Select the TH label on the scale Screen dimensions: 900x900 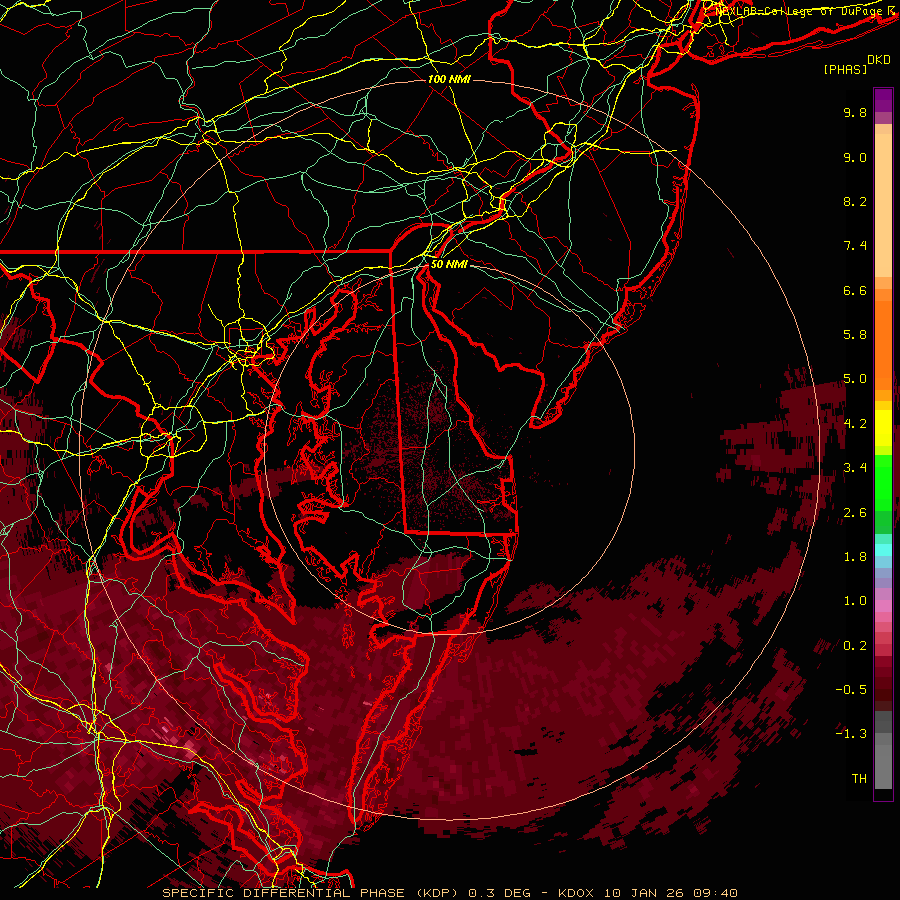(859, 779)
